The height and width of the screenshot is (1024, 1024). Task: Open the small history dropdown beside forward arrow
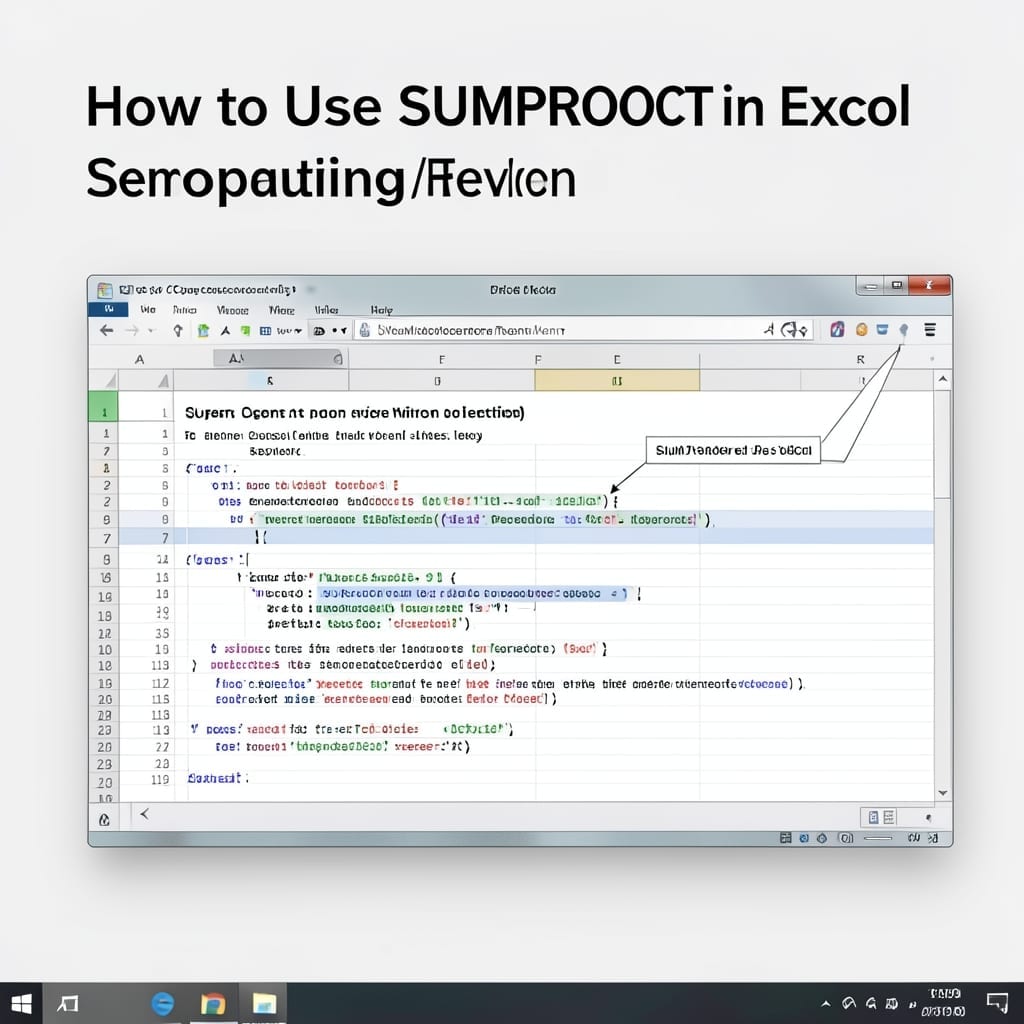pos(152,331)
